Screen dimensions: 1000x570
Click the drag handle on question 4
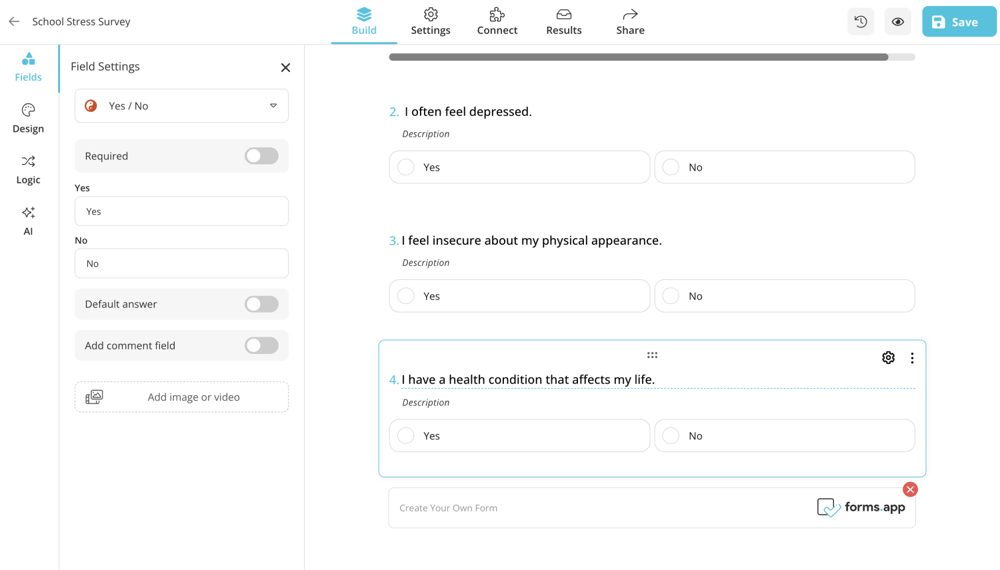point(652,355)
